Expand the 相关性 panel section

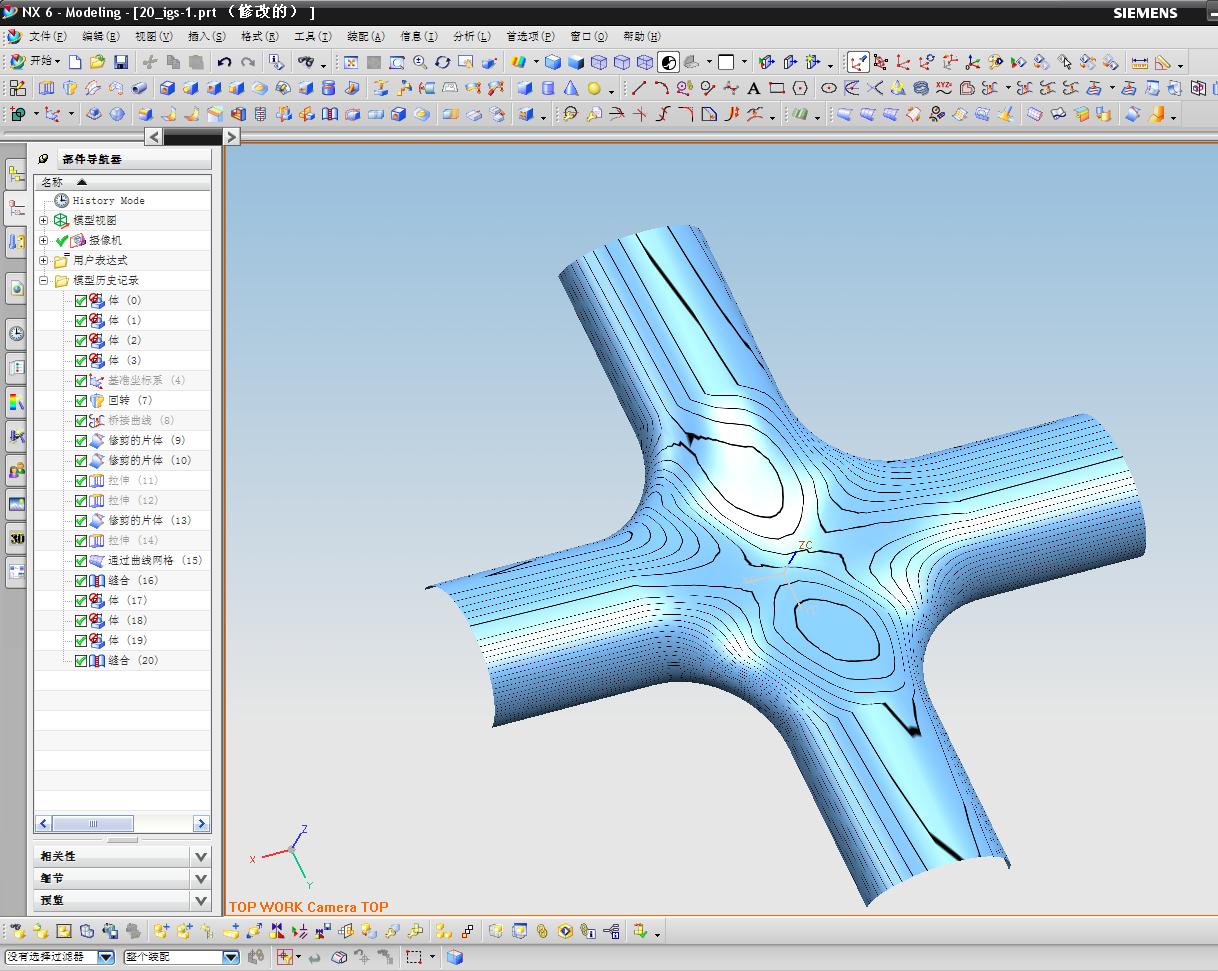pyautogui.click(x=201, y=856)
